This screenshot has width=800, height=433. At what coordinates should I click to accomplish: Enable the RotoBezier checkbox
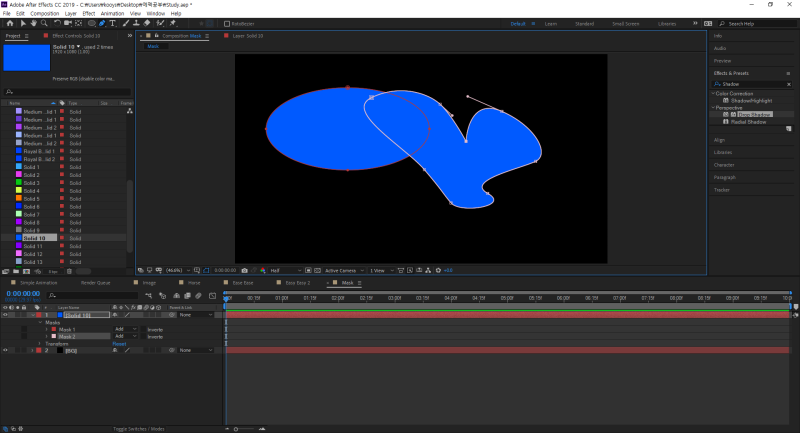click(227, 23)
